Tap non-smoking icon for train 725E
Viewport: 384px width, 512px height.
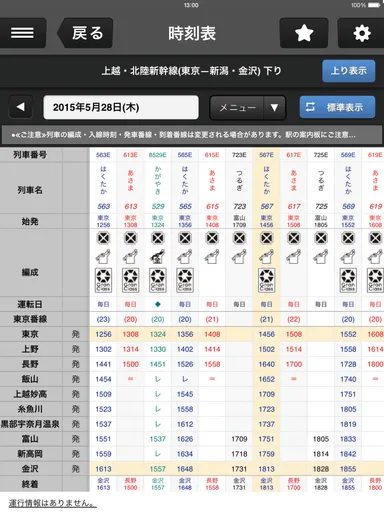(321, 238)
